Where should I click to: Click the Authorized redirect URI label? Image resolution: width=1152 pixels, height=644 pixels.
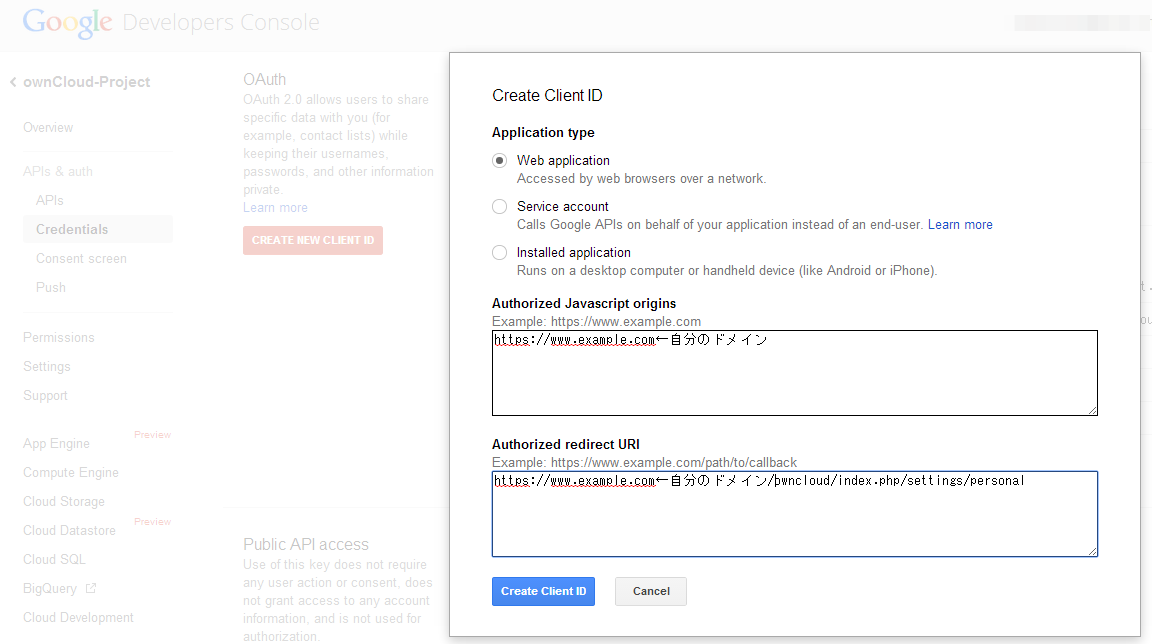pyautogui.click(x=566, y=445)
